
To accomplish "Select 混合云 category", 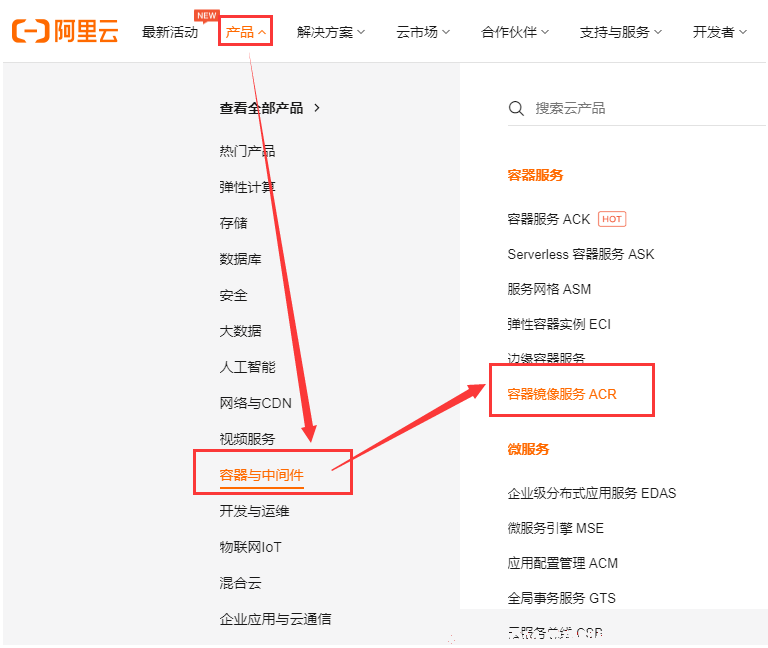I will pyautogui.click(x=240, y=583).
